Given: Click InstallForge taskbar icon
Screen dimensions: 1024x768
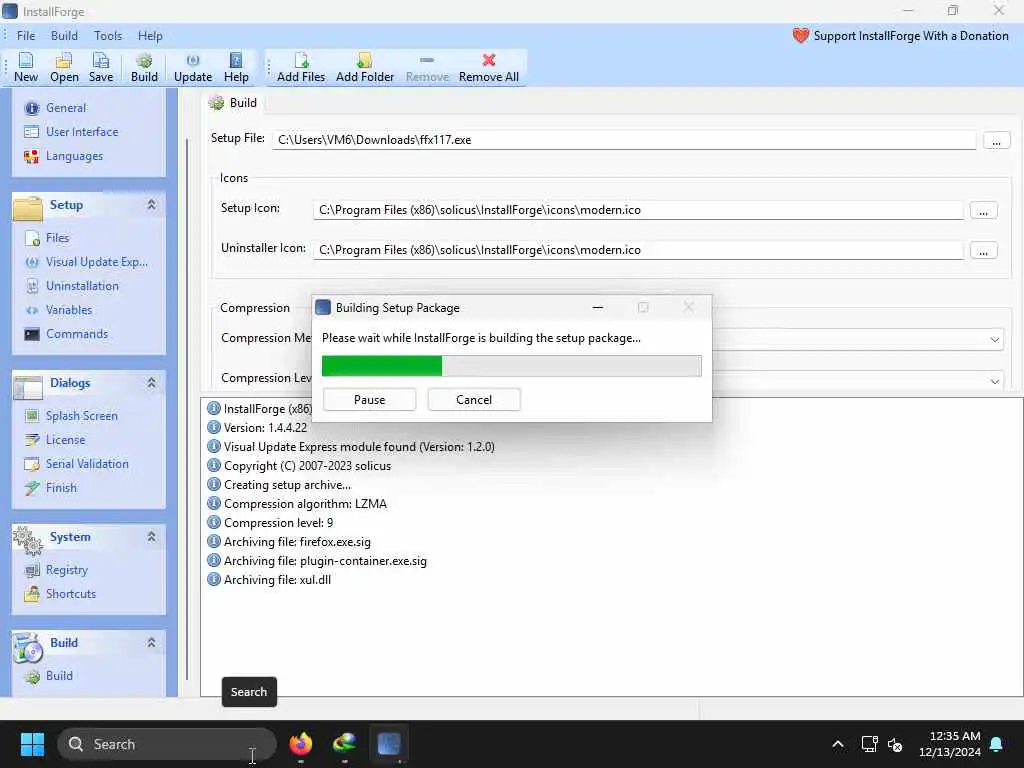Looking at the screenshot, I should pos(389,744).
